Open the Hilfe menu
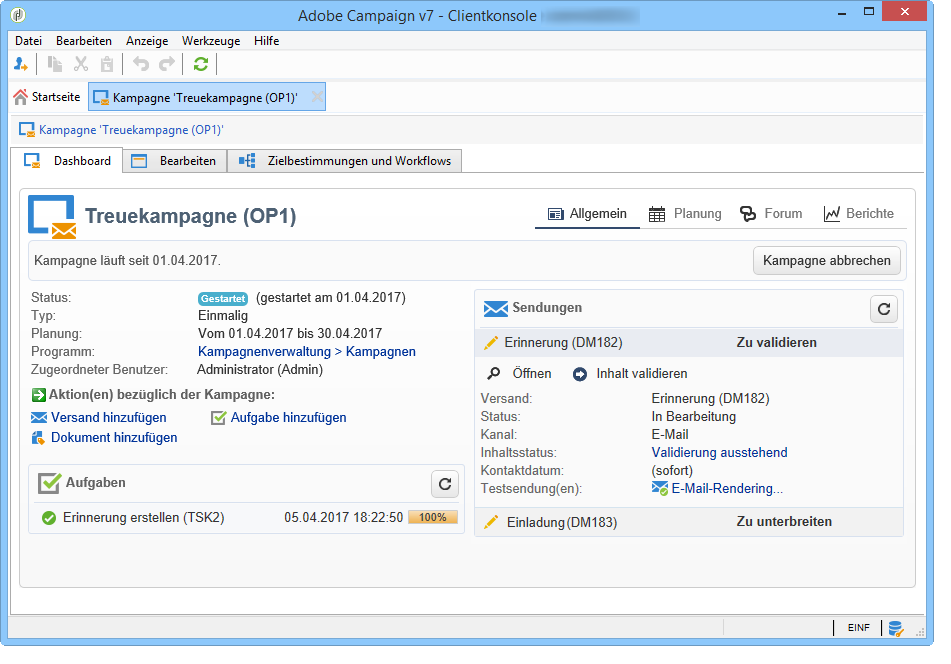 point(266,41)
